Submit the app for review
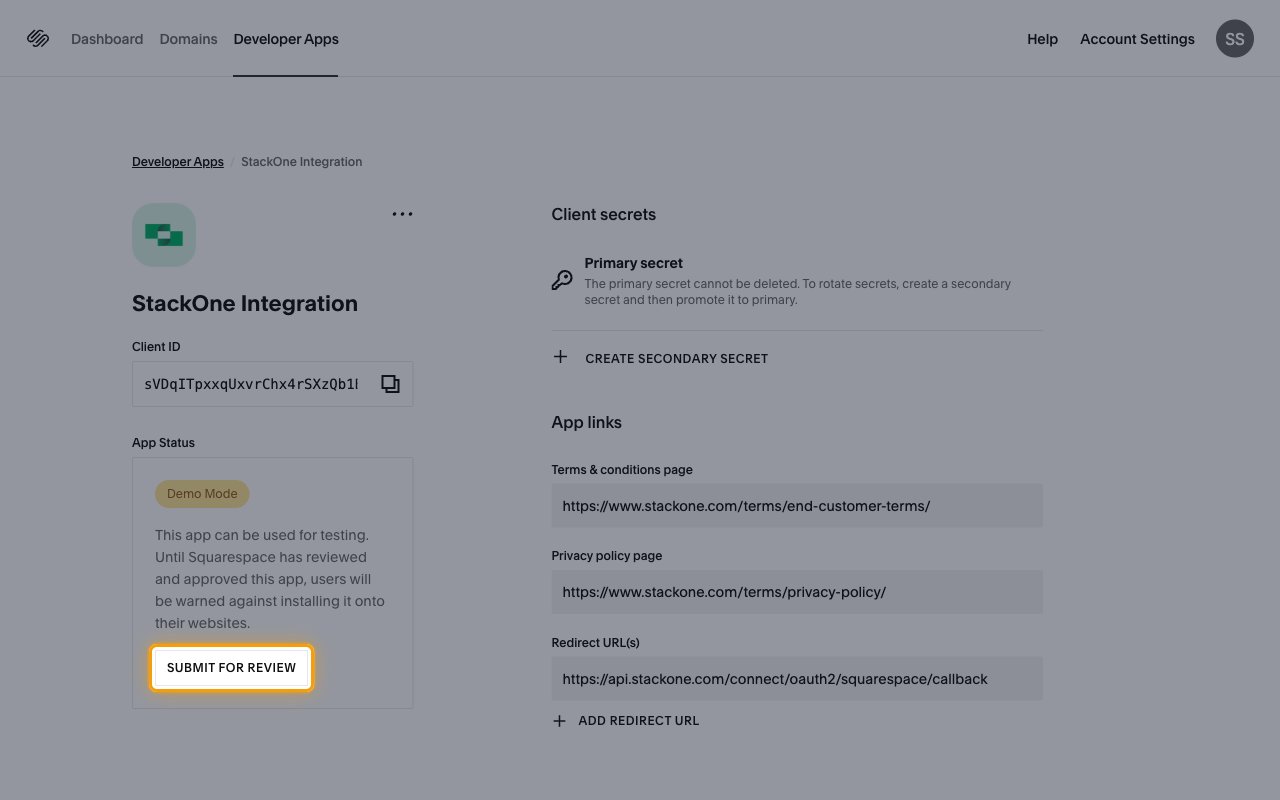This screenshot has height=800, width=1280. [232, 668]
